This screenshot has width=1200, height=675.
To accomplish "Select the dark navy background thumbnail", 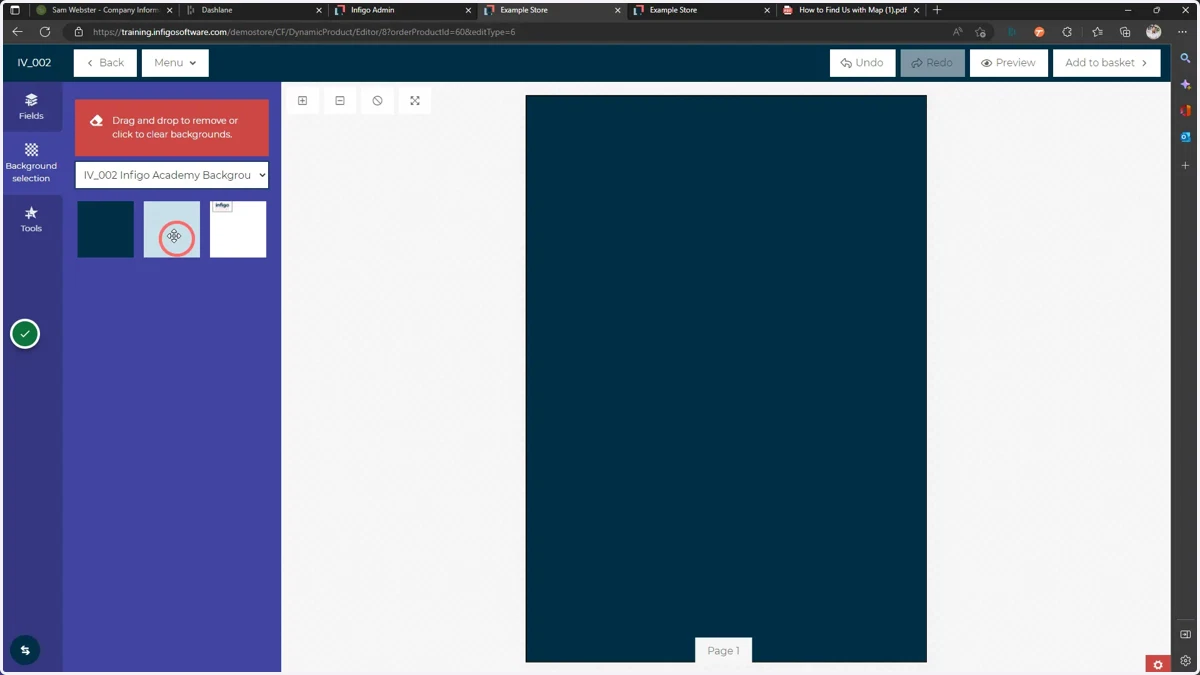I will click(x=106, y=229).
